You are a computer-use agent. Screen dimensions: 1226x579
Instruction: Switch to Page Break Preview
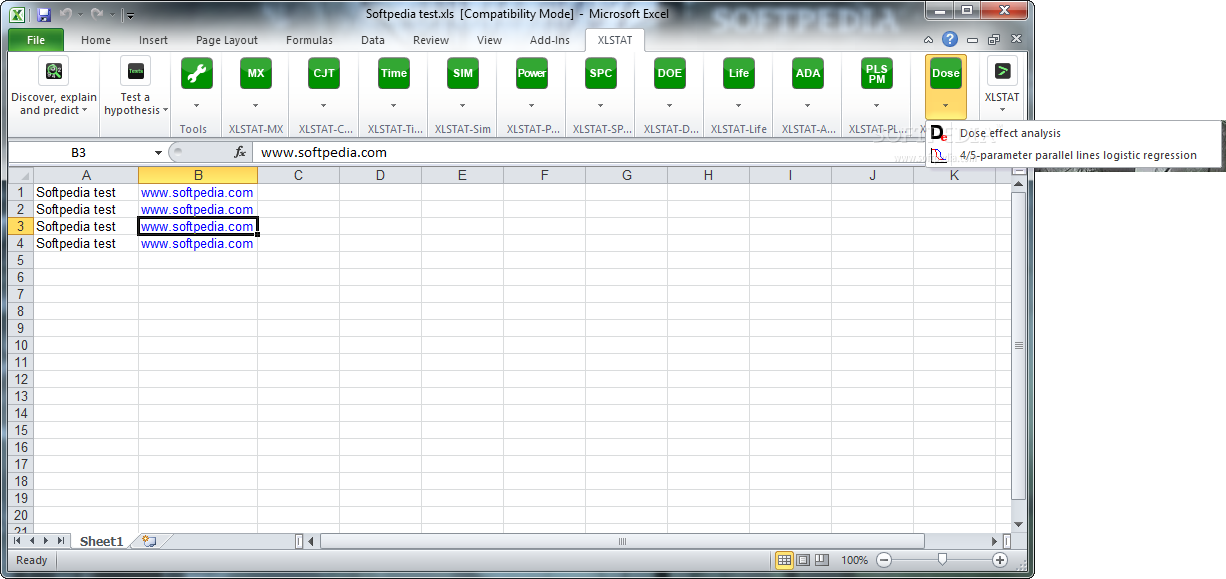point(821,560)
